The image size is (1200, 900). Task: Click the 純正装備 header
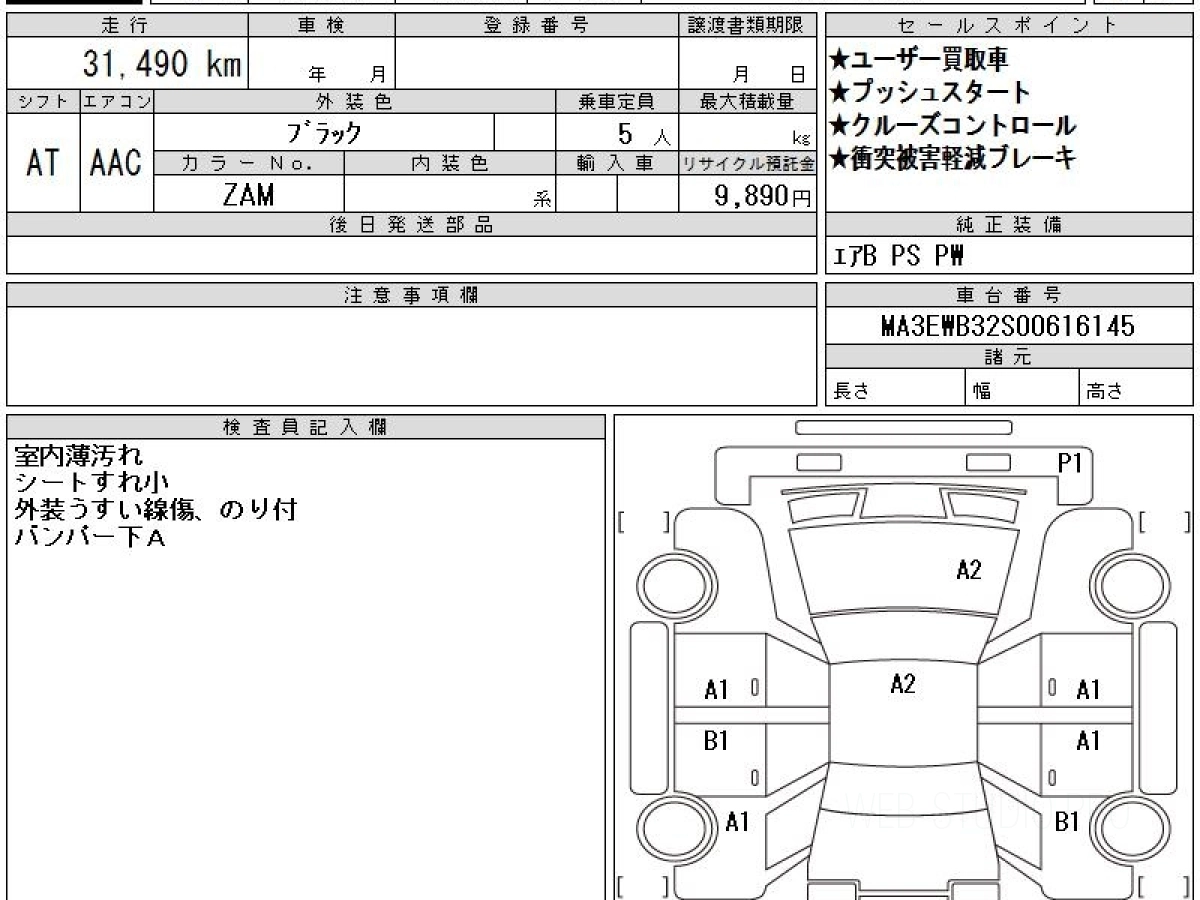click(1009, 225)
